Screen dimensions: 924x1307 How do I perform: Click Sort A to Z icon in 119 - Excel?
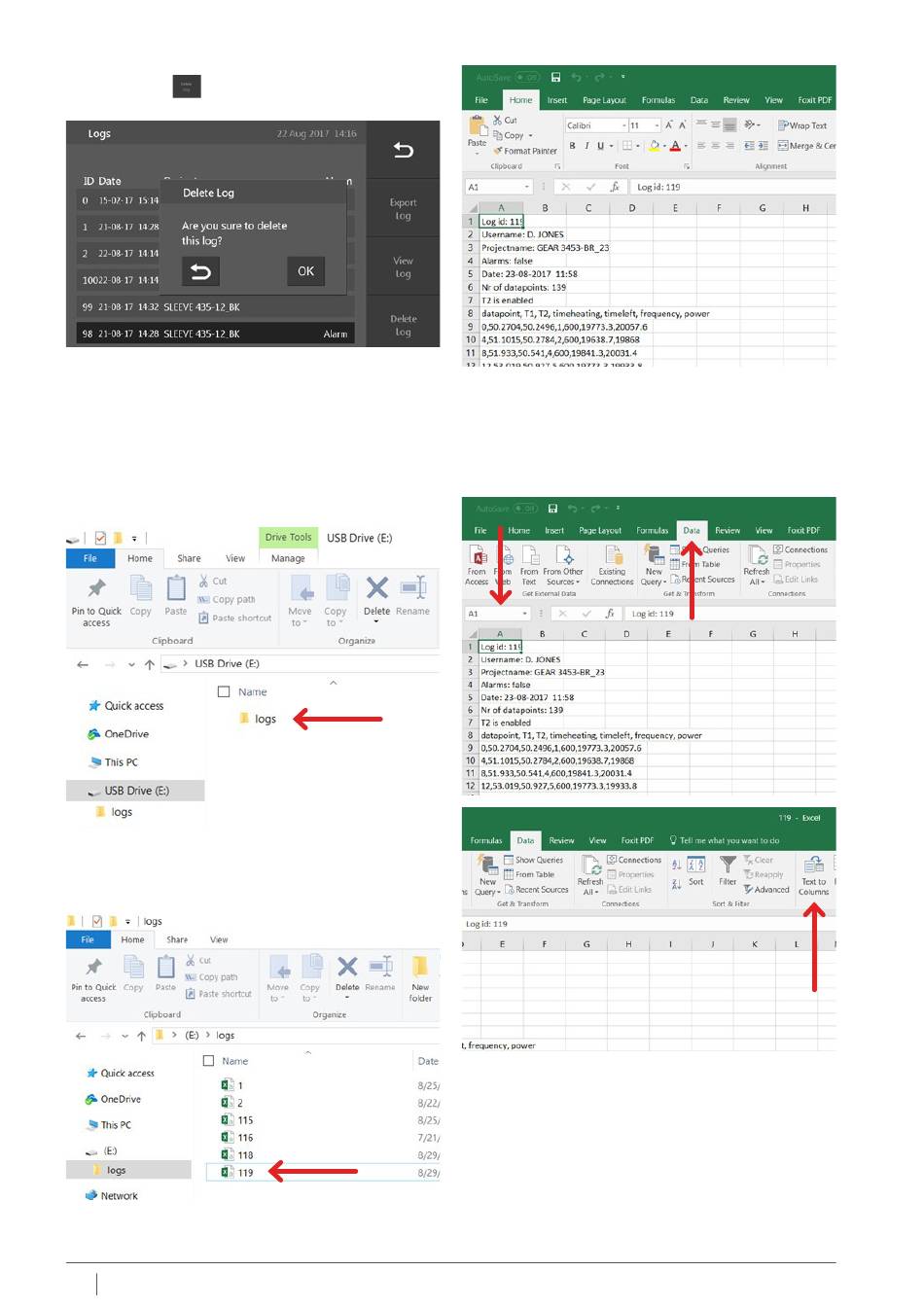676,865
